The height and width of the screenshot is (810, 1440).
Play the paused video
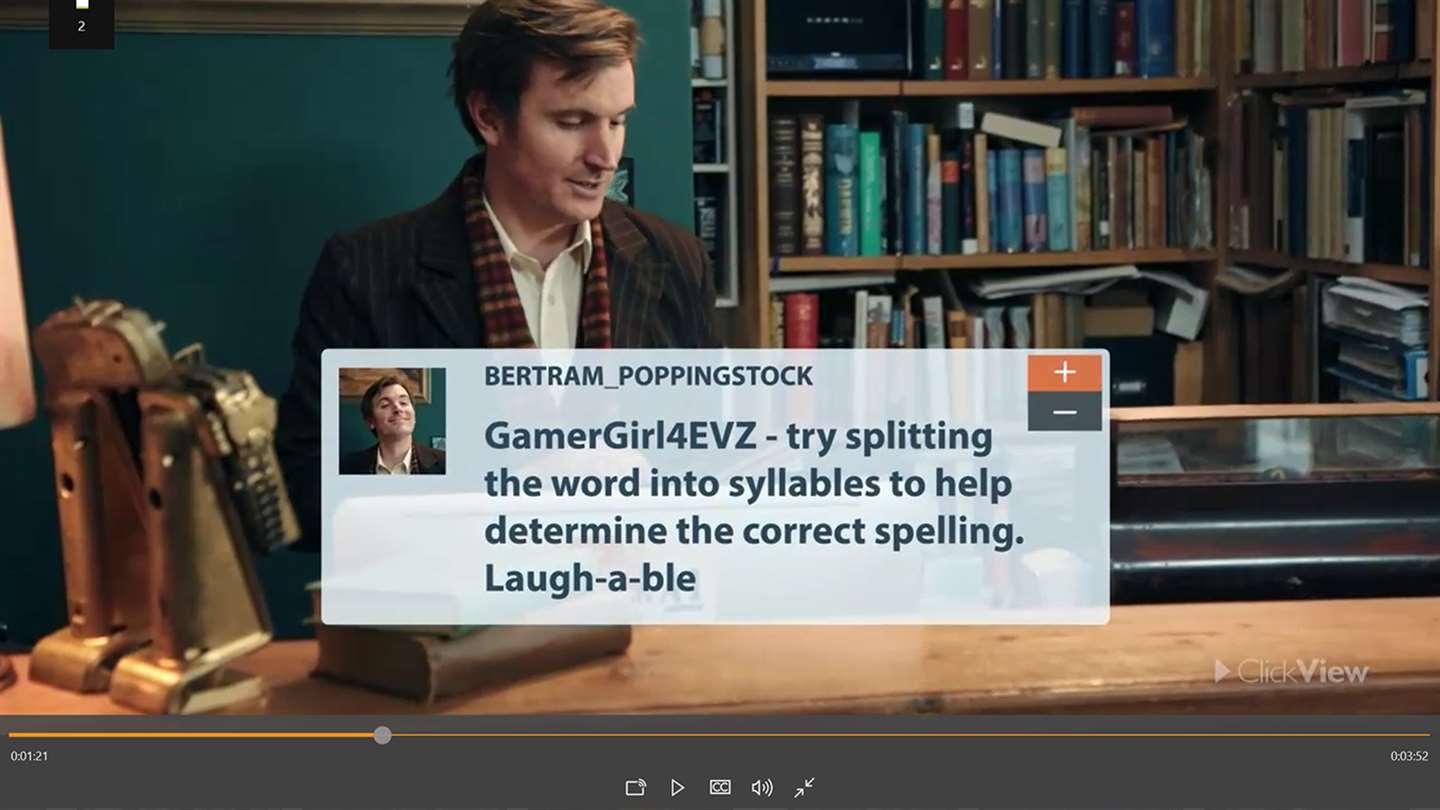coord(678,787)
